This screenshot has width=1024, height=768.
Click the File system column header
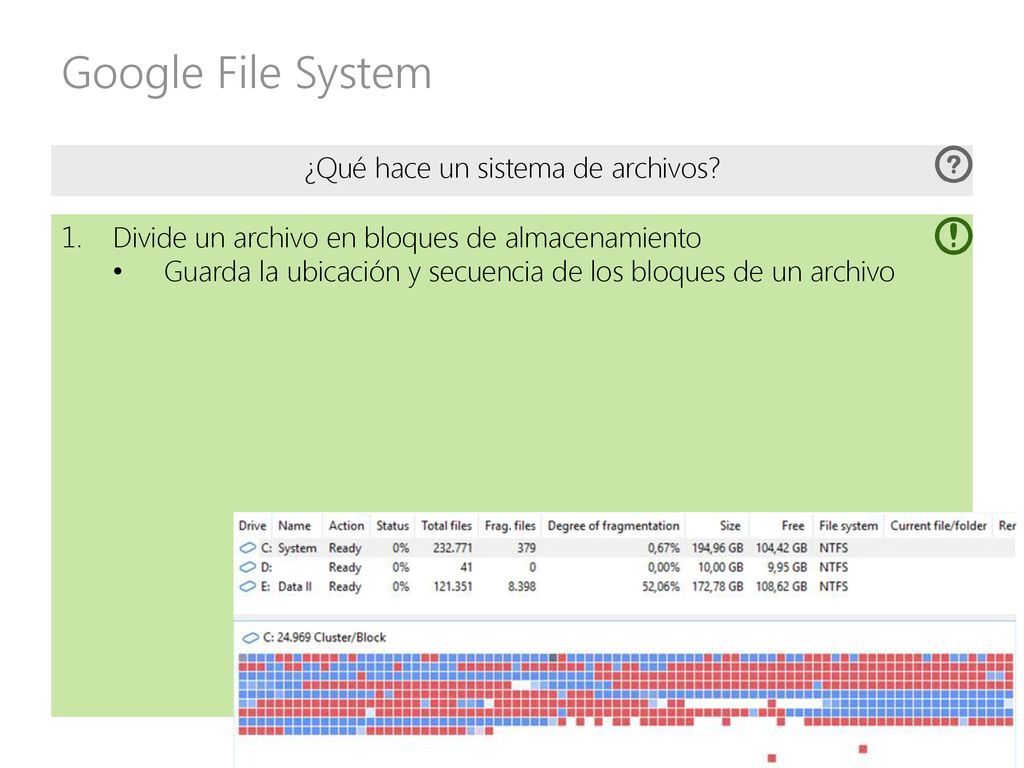(x=848, y=526)
